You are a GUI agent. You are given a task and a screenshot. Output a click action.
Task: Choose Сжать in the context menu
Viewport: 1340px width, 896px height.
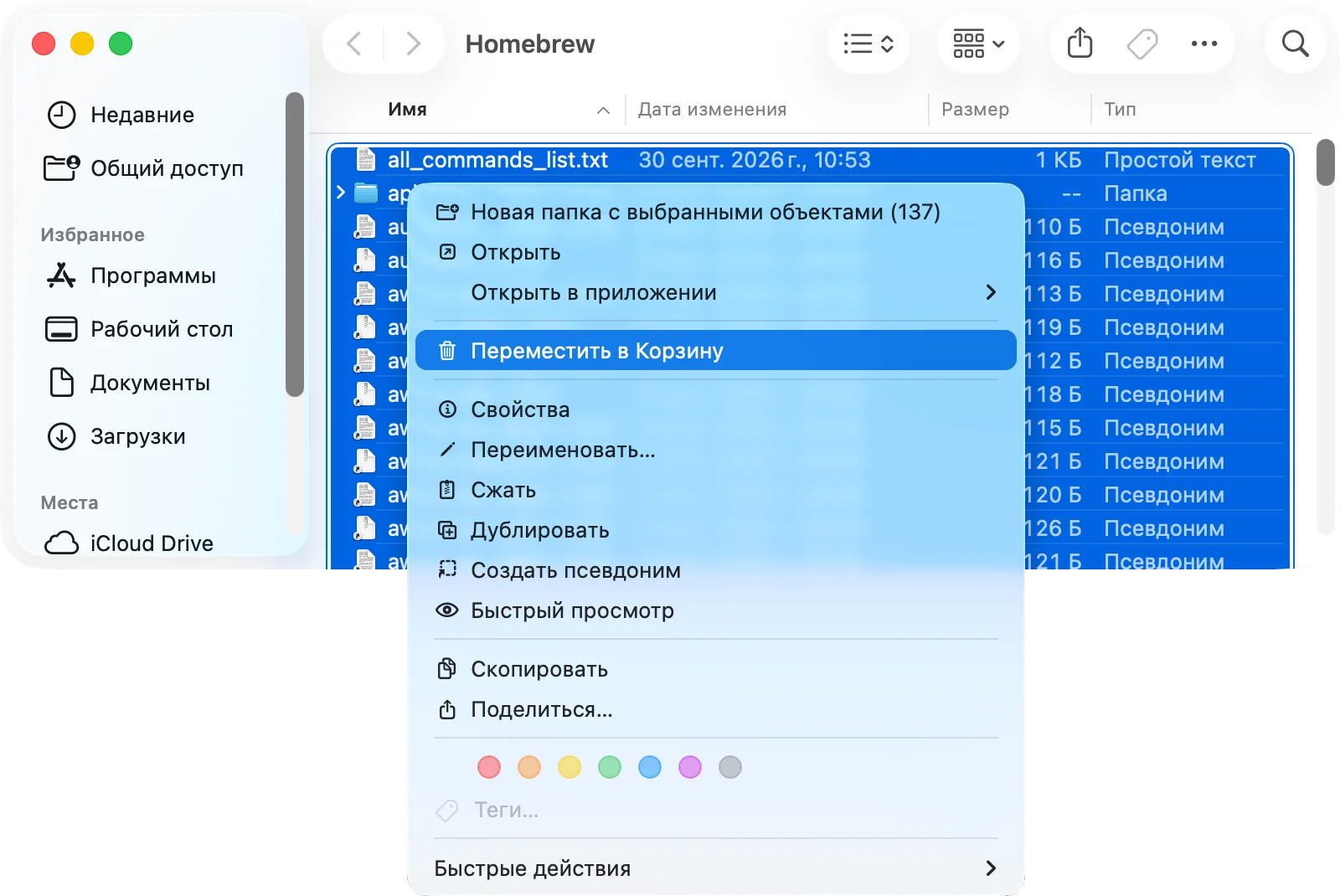click(x=716, y=490)
